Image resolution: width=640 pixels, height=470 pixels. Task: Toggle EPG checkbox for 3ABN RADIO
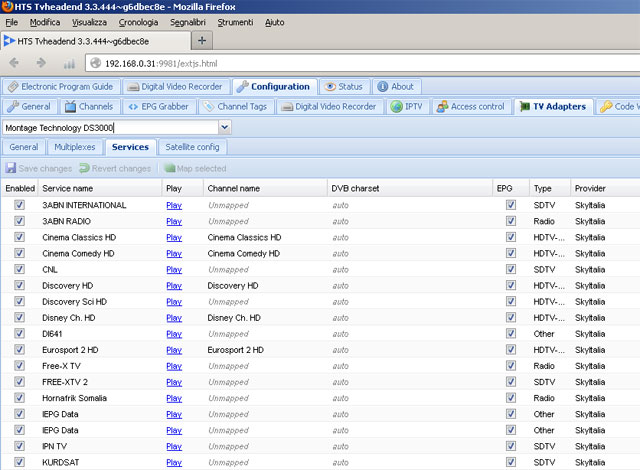(511, 221)
